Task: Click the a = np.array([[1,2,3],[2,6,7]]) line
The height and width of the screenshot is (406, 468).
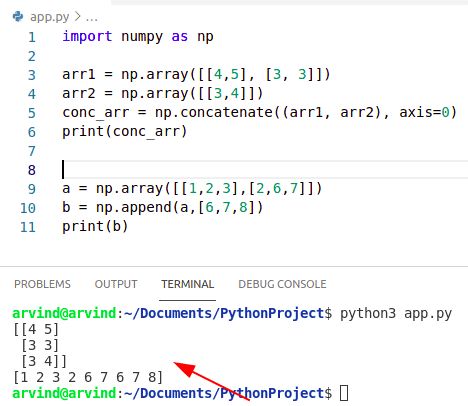Action: pyautogui.click(x=192, y=188)
